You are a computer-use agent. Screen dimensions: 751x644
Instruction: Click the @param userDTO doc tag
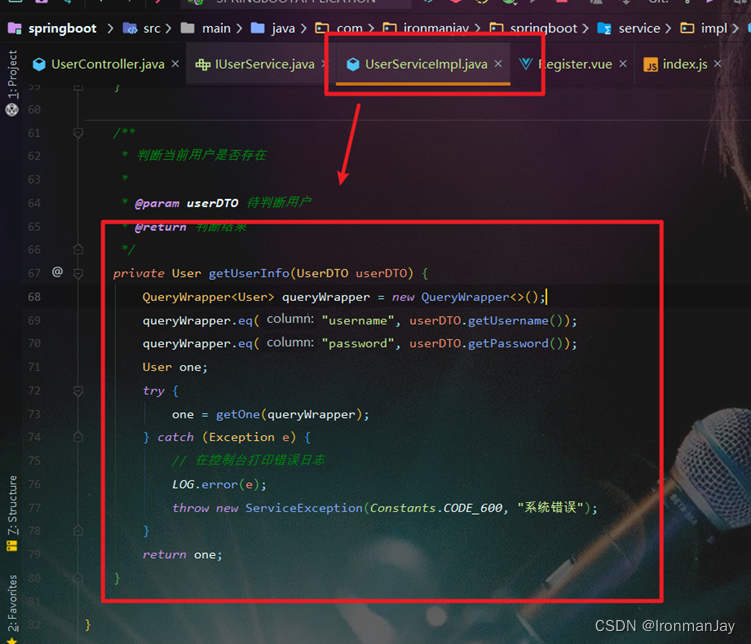186,203
